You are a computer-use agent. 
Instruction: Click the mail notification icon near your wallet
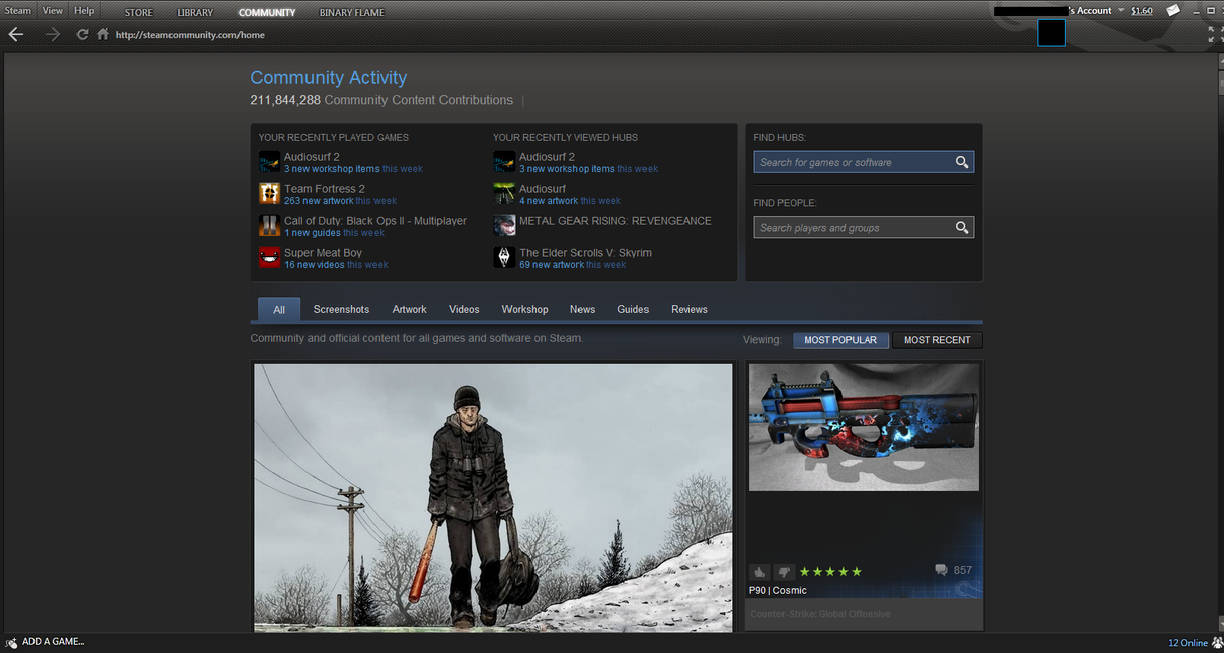tap(1172, 10)
